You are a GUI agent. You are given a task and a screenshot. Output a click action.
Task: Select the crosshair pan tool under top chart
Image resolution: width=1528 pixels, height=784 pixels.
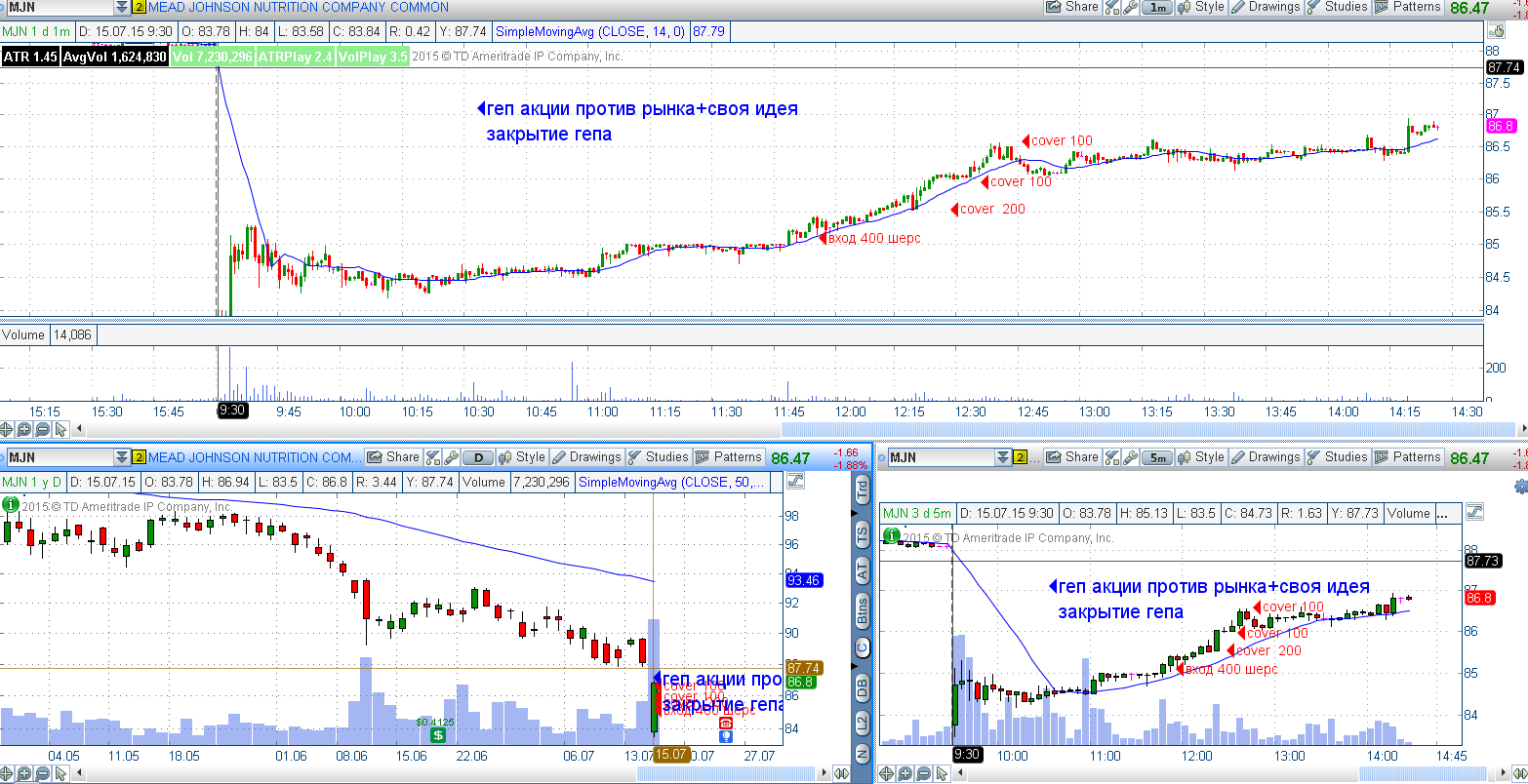8,428
